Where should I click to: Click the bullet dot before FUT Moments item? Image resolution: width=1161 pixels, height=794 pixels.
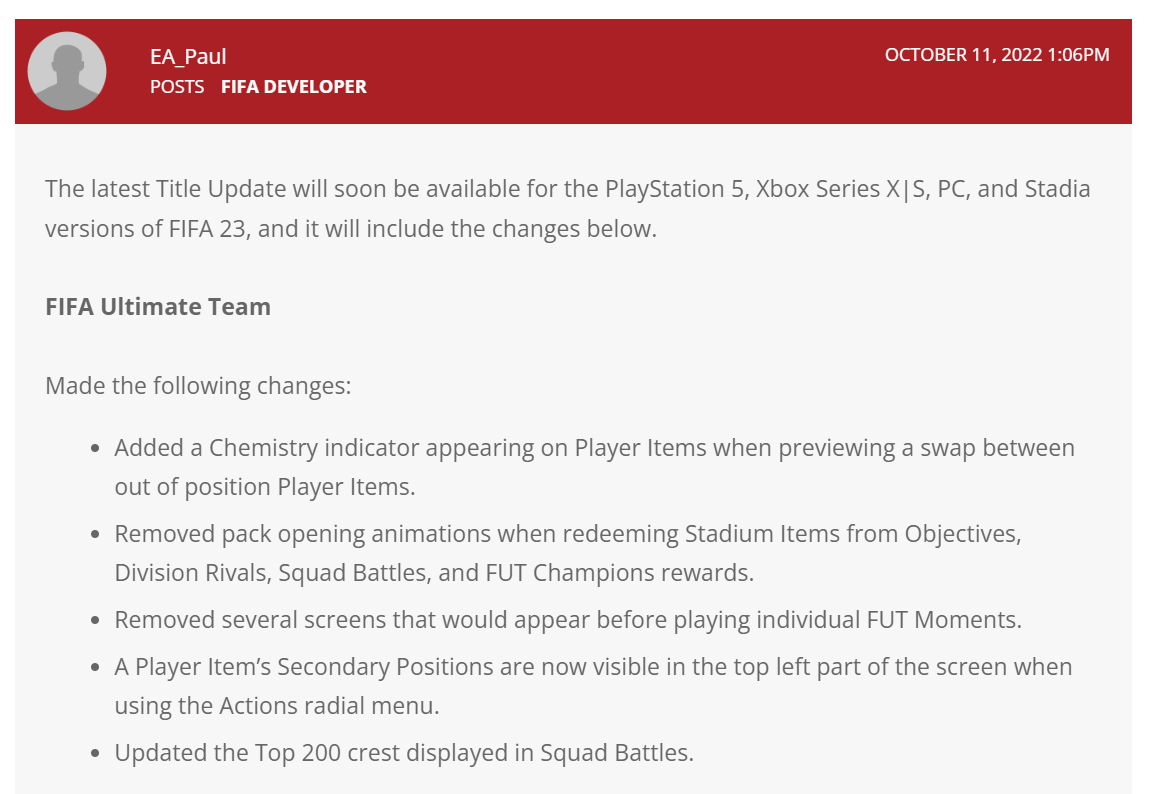pos(95,621)
